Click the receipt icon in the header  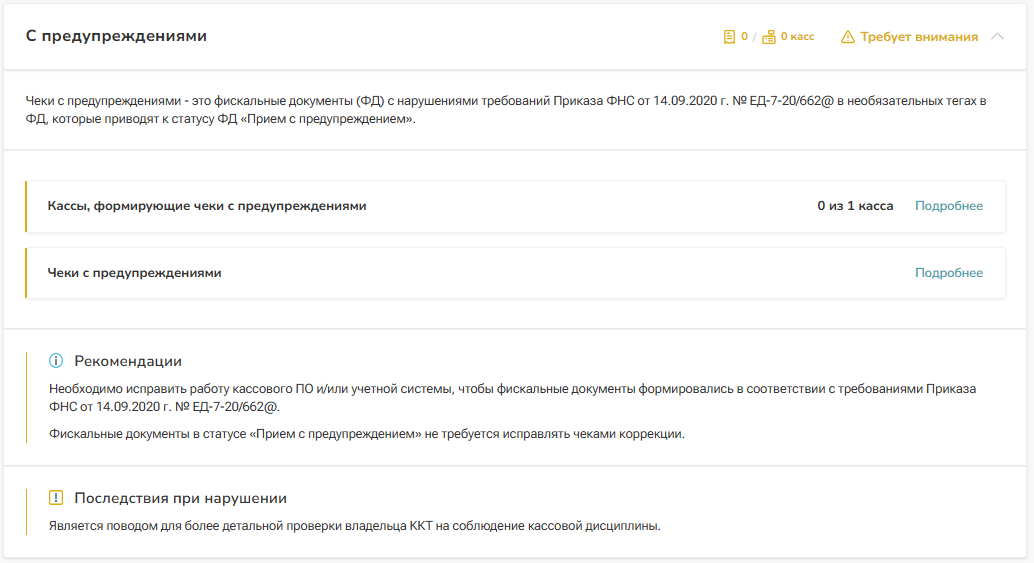click(729, 37)
